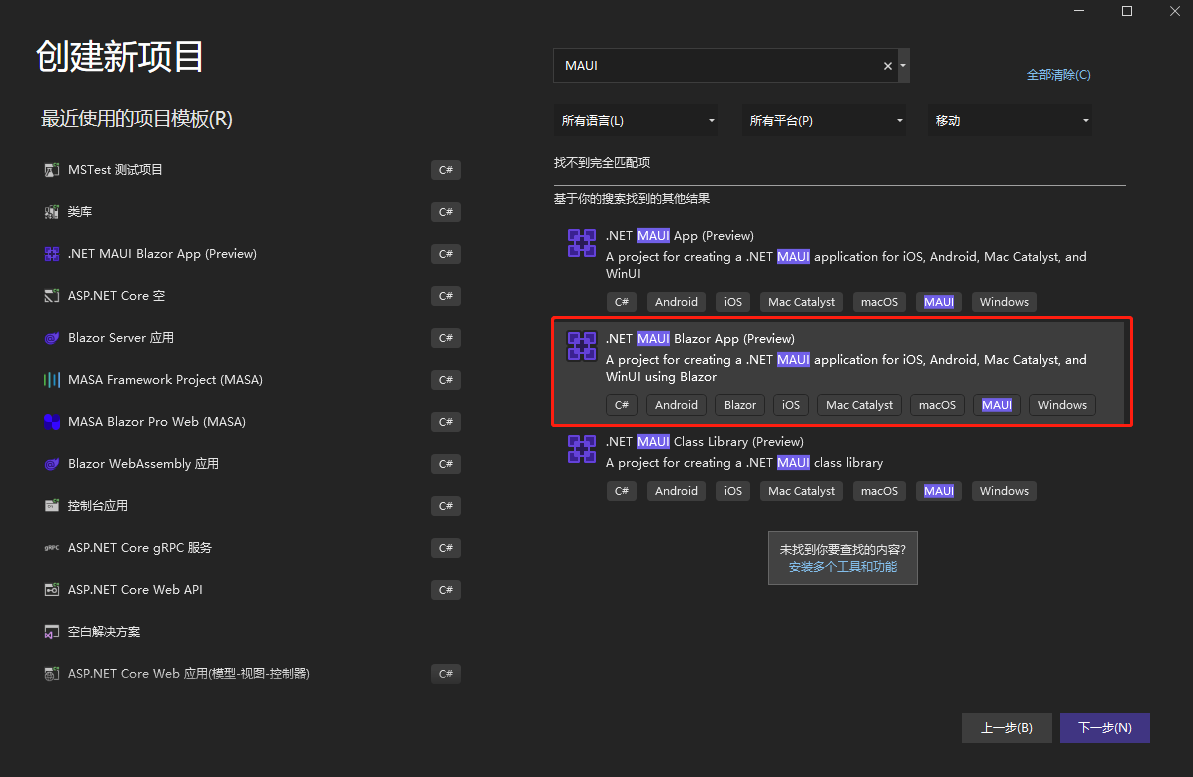Select the ASP.NET Core 空 template icon
Viewport: 1193px width, 777px height.
click(x=52, y=296)
